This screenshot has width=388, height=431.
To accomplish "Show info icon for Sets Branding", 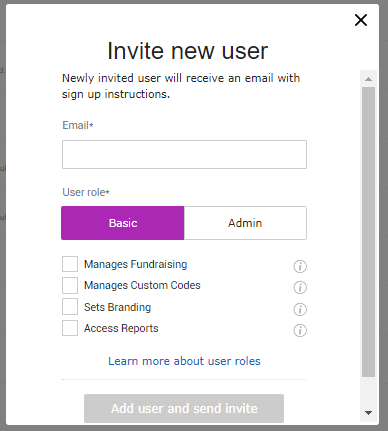I will click(x=300, y=309).
